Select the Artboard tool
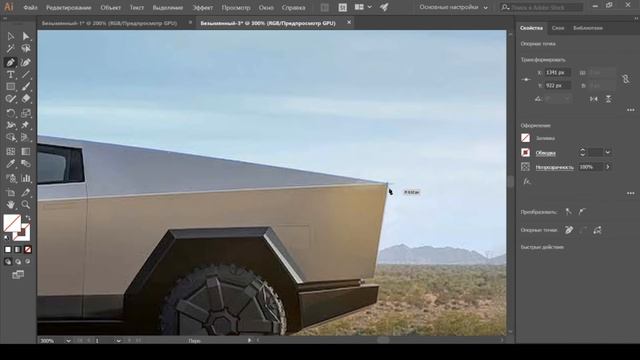The height and width of the screenshot is (360, 640). [11, 192]
